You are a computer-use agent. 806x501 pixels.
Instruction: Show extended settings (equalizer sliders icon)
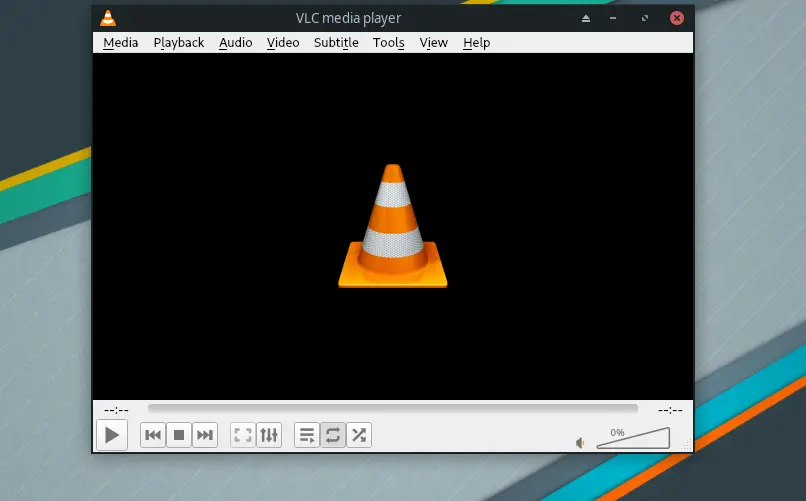tap(269, 435)
